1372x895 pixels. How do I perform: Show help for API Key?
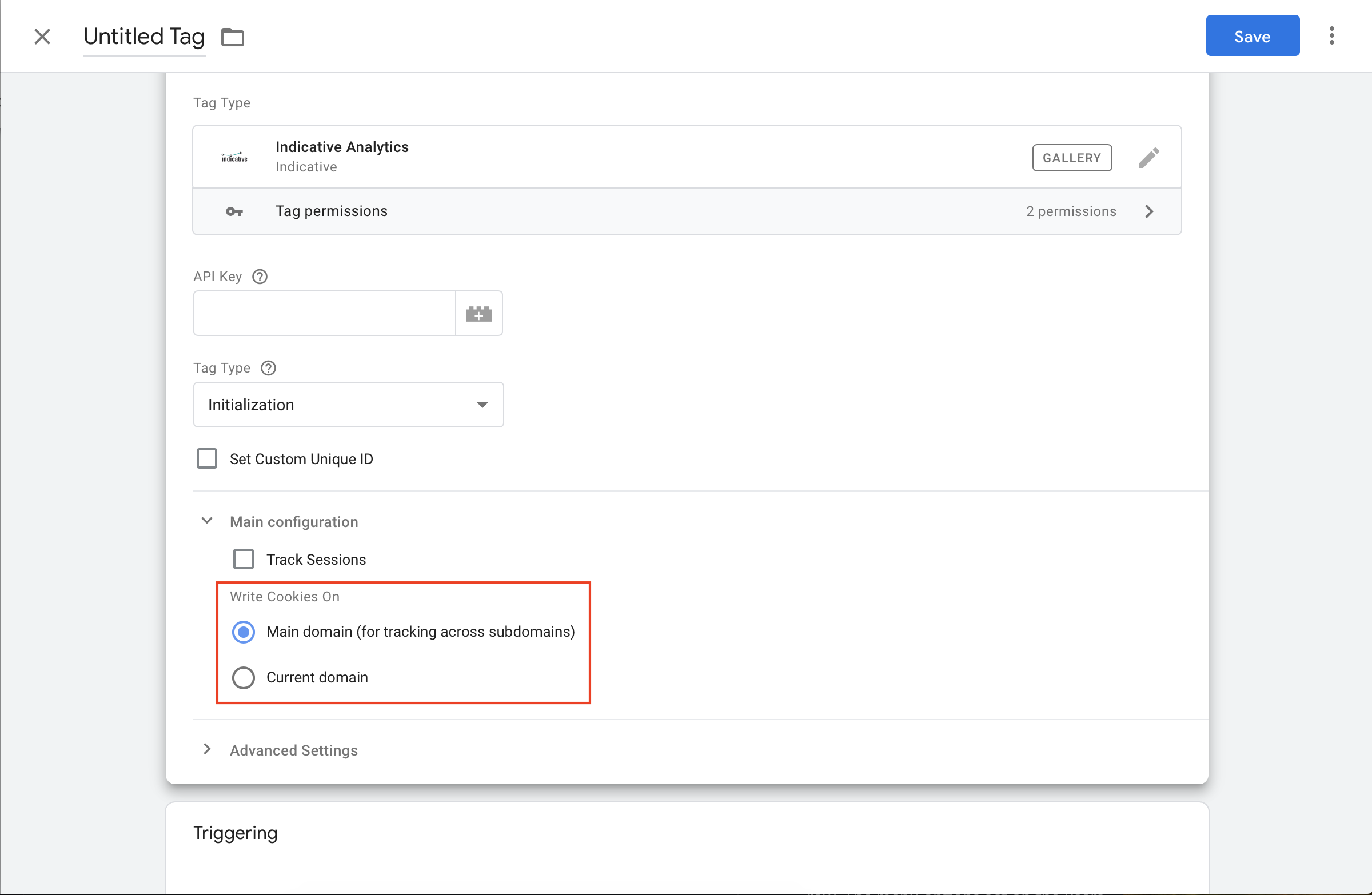tap(260, 277)
